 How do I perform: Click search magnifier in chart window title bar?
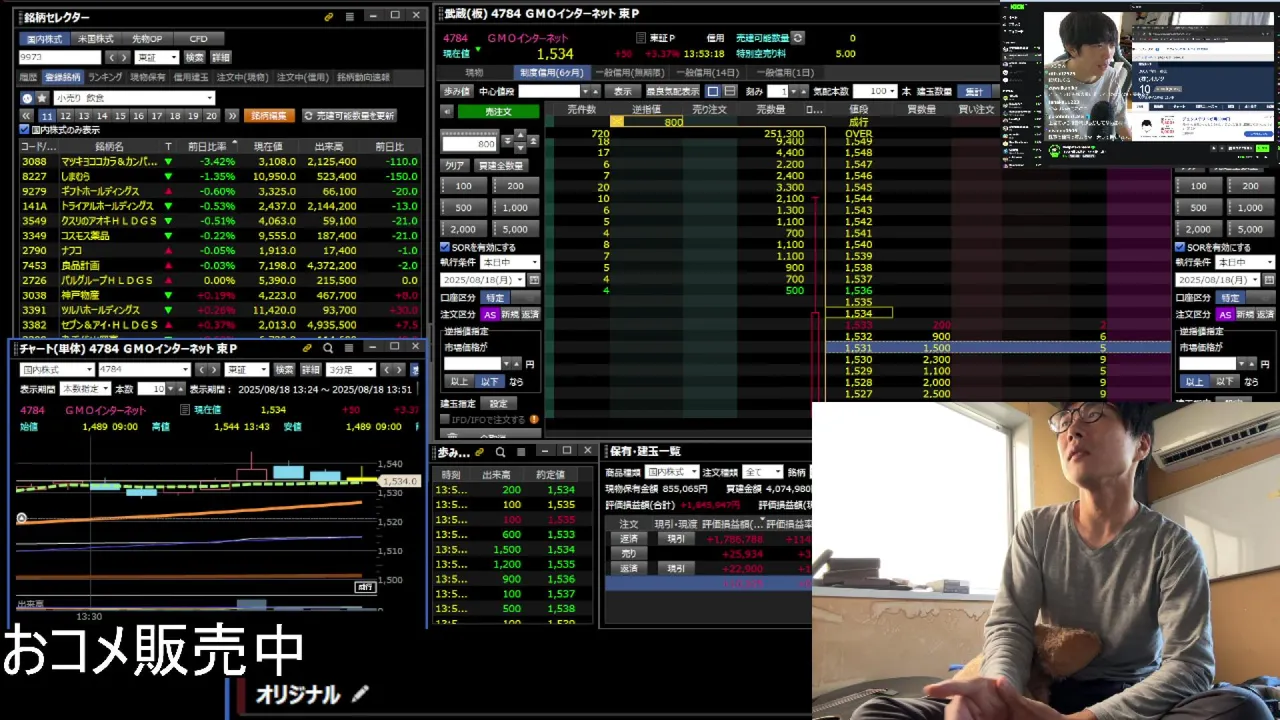[x=328, y=348]
